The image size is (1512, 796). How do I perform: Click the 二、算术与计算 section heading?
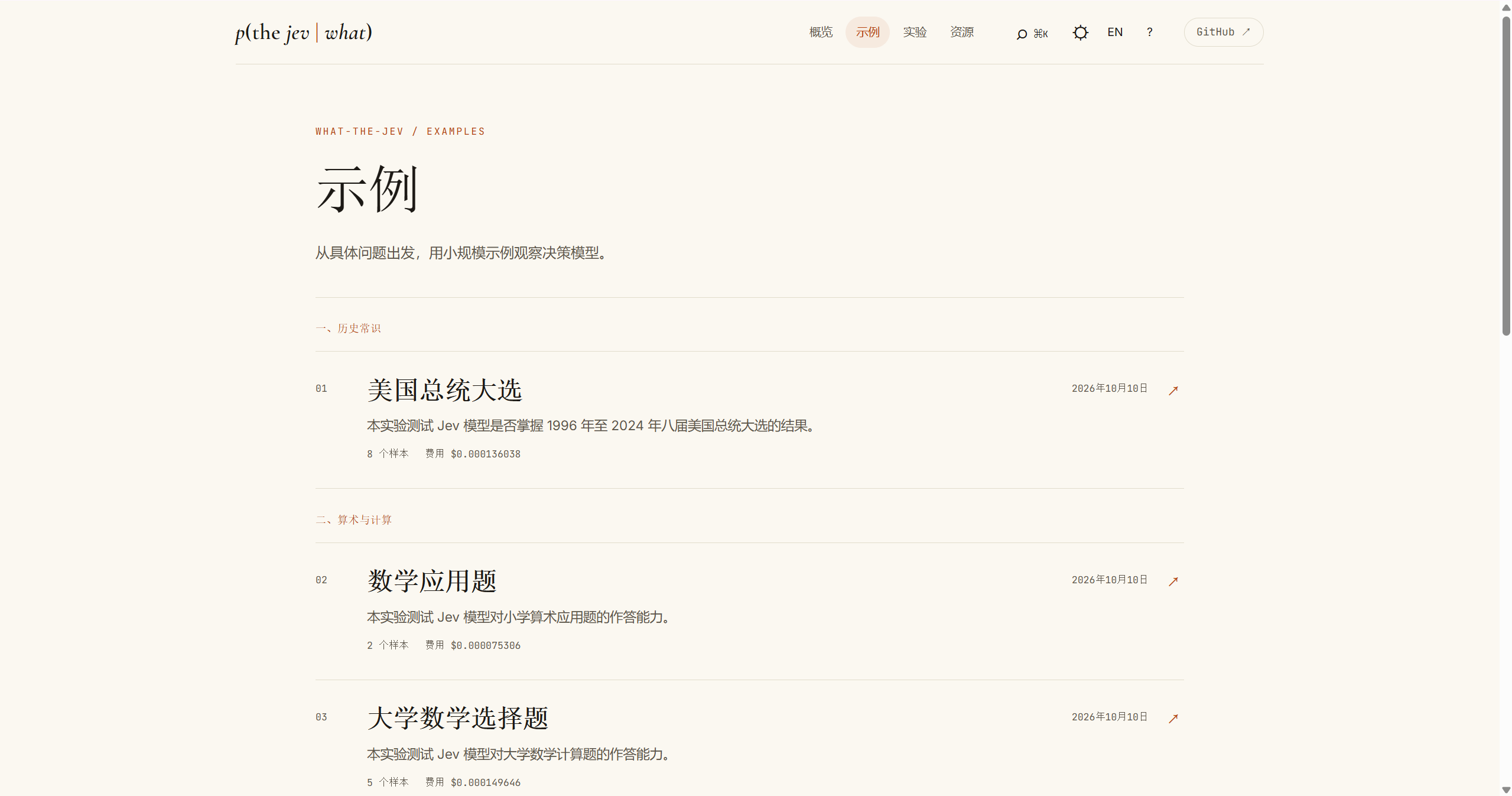pyautogui.click(x=353, y=520)
